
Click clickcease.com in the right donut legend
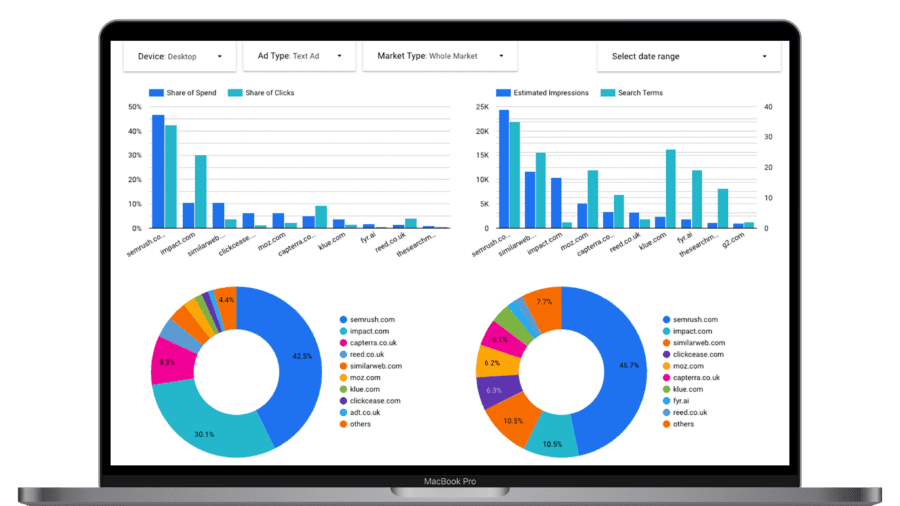click(x=693, y=355)
